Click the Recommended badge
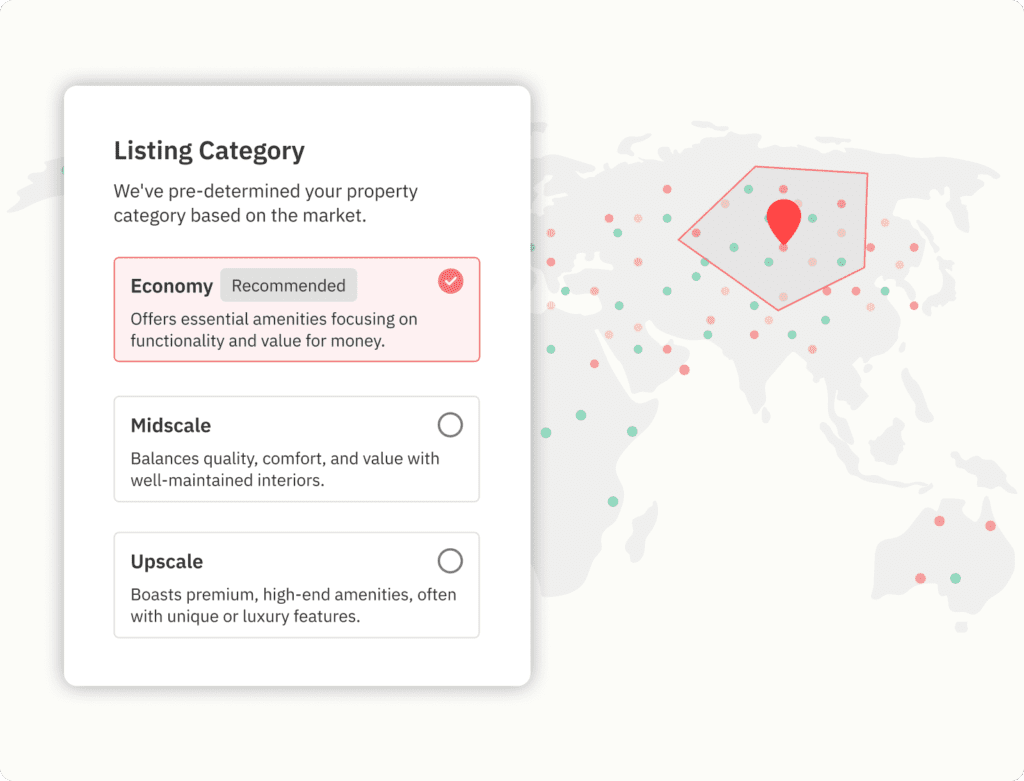This screenshot has height=781, width=1024. tap(288, 286)
